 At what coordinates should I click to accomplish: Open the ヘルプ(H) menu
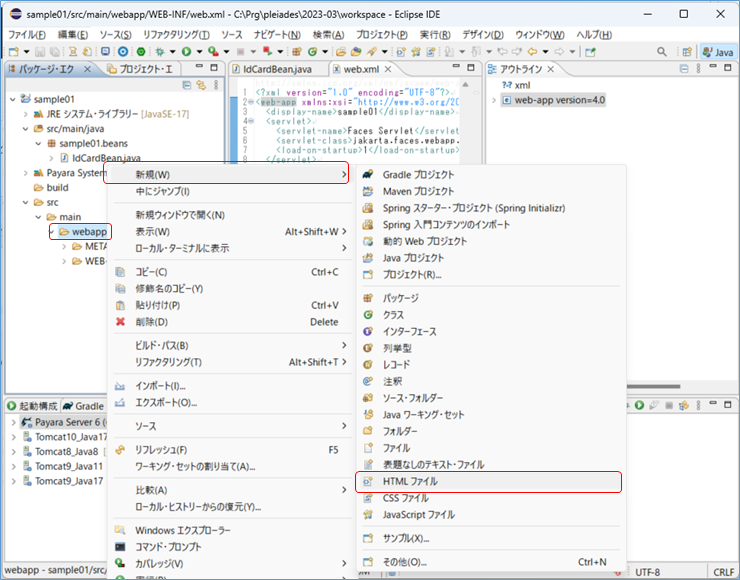594,34
